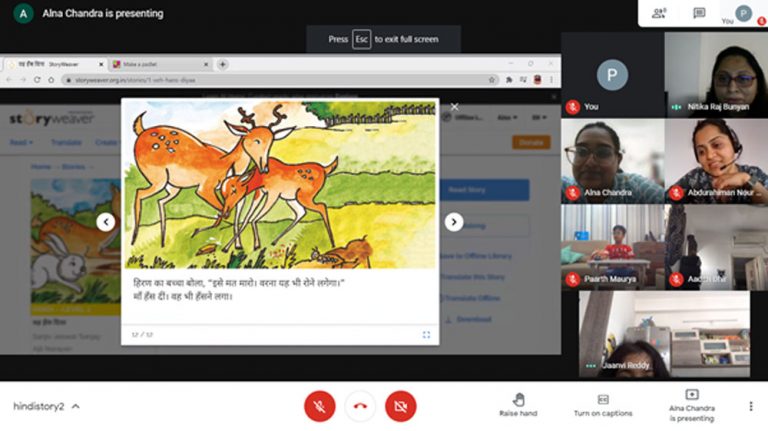The image size is (768, 431).
Task: Open the user account dropdown in header
Action: (507, 118)
